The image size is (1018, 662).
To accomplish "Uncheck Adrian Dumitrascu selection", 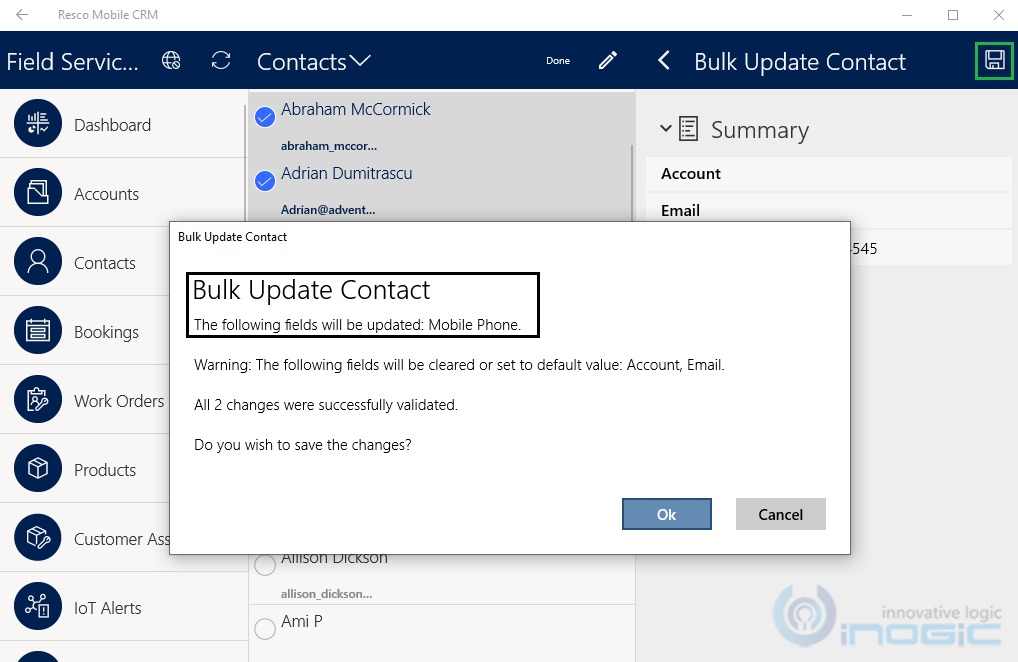I will pos(265,181).
